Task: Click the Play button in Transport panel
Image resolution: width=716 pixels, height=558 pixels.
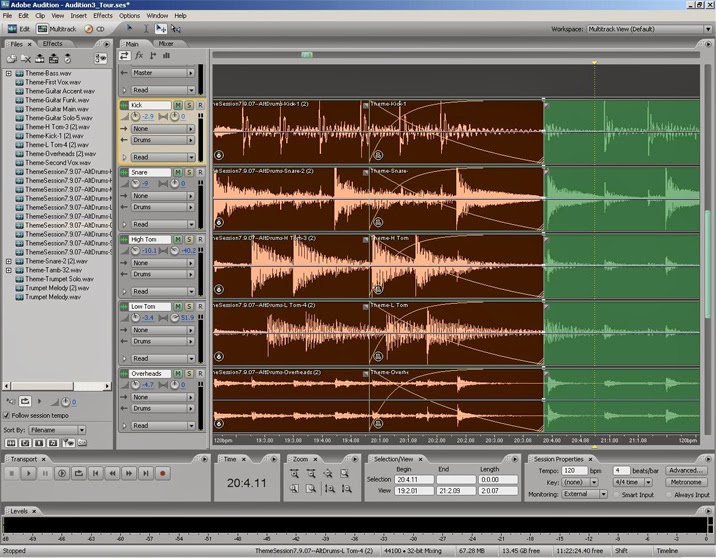Action: (x=28, y=474)
